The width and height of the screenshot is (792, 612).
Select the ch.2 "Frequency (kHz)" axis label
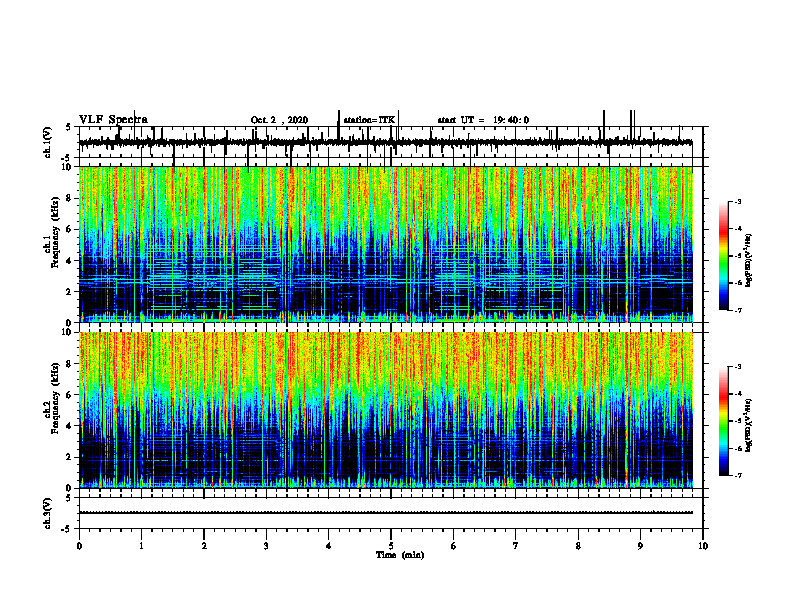click(55, 398)
